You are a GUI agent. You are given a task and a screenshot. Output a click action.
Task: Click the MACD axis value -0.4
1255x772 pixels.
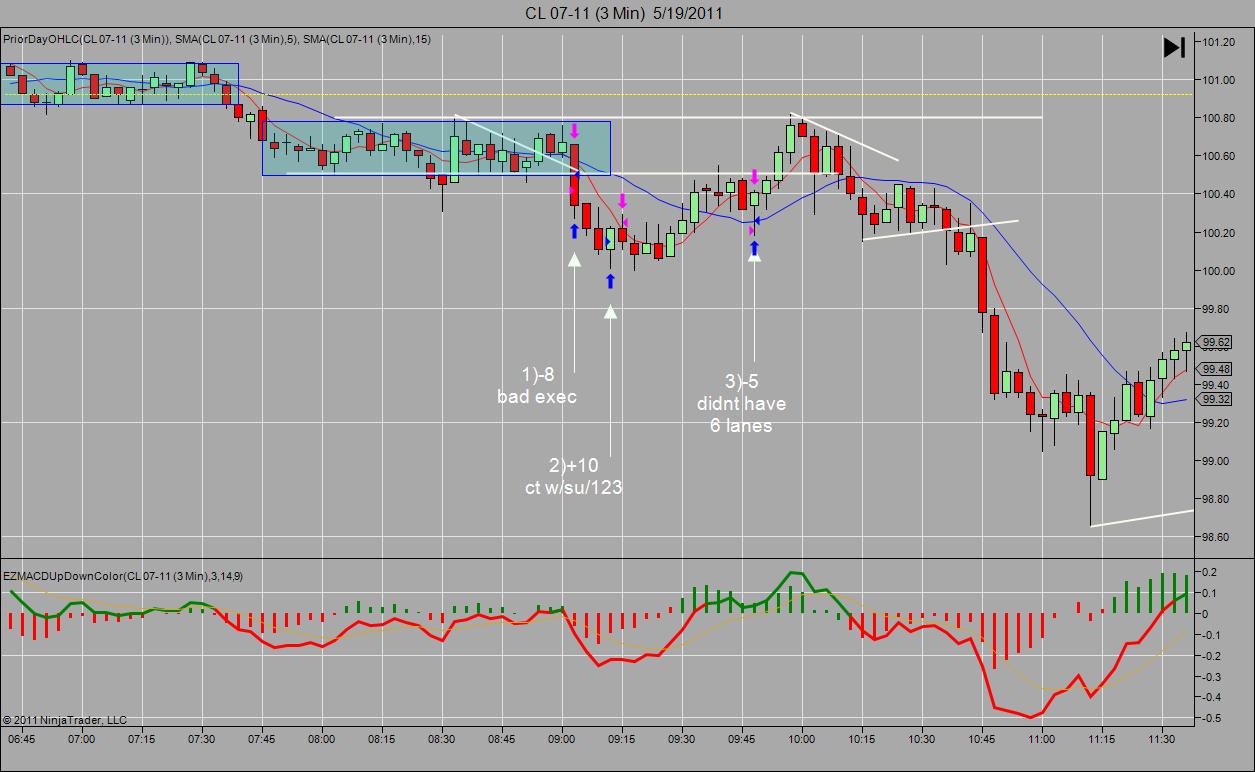[x=1212, y=698]
